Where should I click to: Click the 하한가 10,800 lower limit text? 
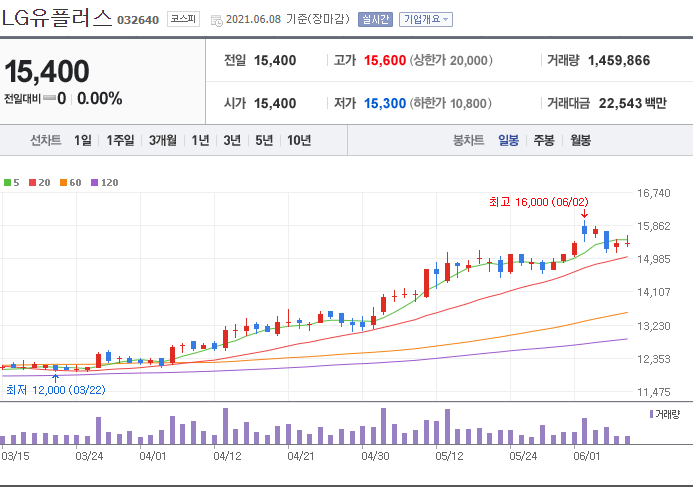(451, 103)
